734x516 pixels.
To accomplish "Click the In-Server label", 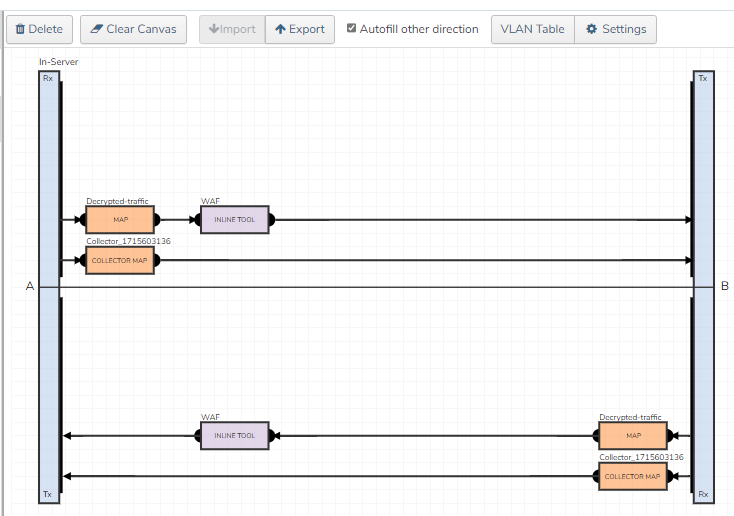I will coord(59,62).
